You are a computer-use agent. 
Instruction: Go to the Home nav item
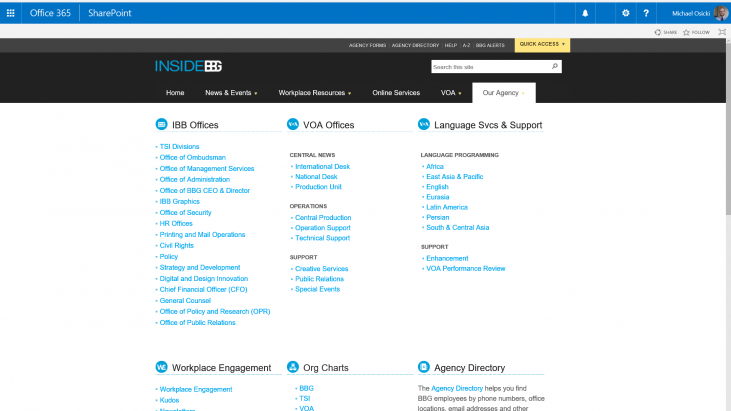tap(175, 93)
